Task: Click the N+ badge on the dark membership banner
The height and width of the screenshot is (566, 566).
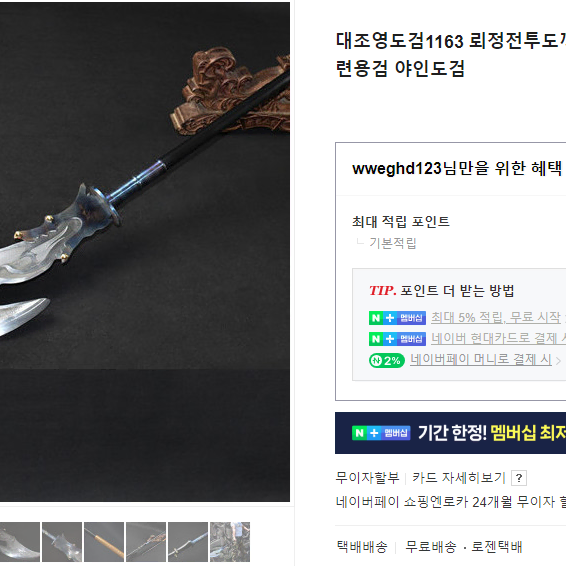Action: pyautogui.click(x=381, y=433)
